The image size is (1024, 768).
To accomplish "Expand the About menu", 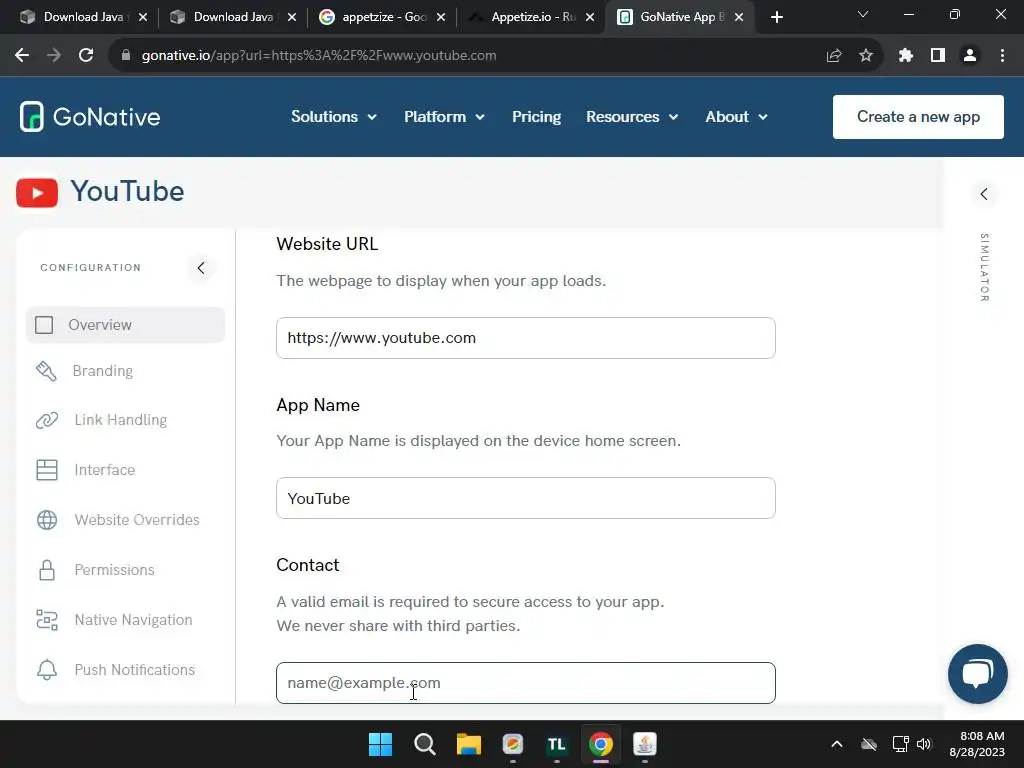I will click(x=736, y=117).
